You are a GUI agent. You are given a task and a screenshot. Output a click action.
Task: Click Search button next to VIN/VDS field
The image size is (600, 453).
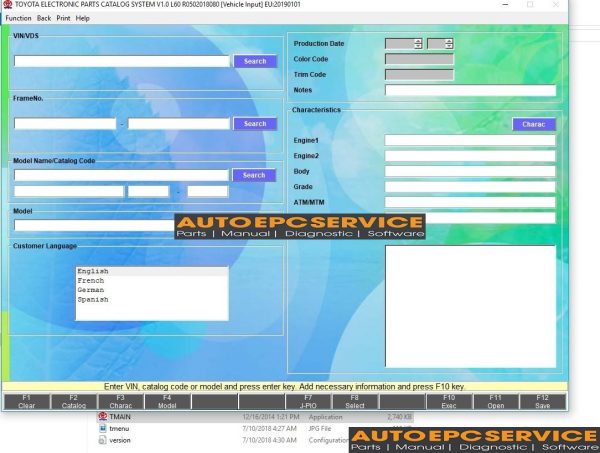255,61
